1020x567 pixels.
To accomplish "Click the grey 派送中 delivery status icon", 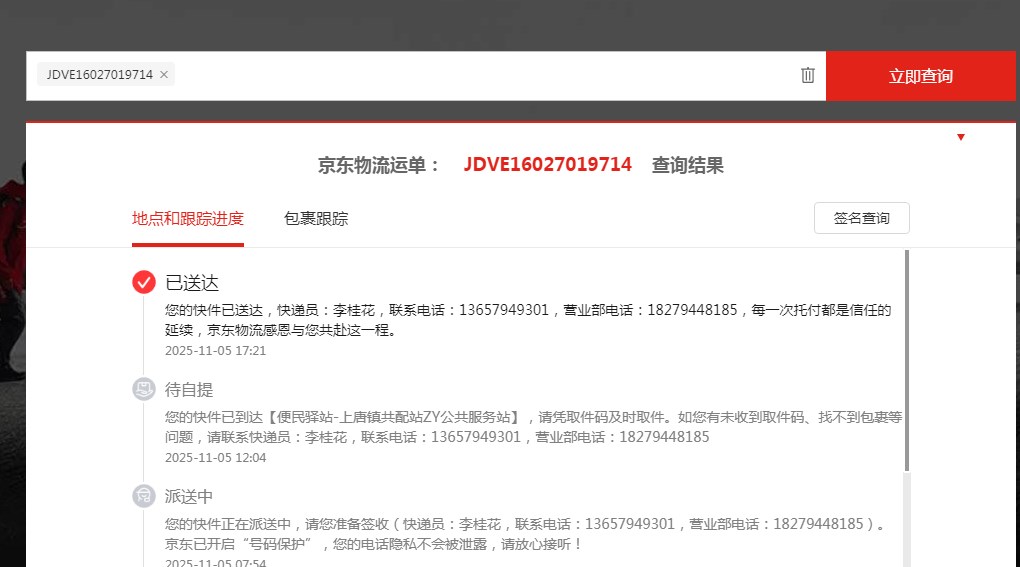I will pyautogui.click(x=144, y=496).
